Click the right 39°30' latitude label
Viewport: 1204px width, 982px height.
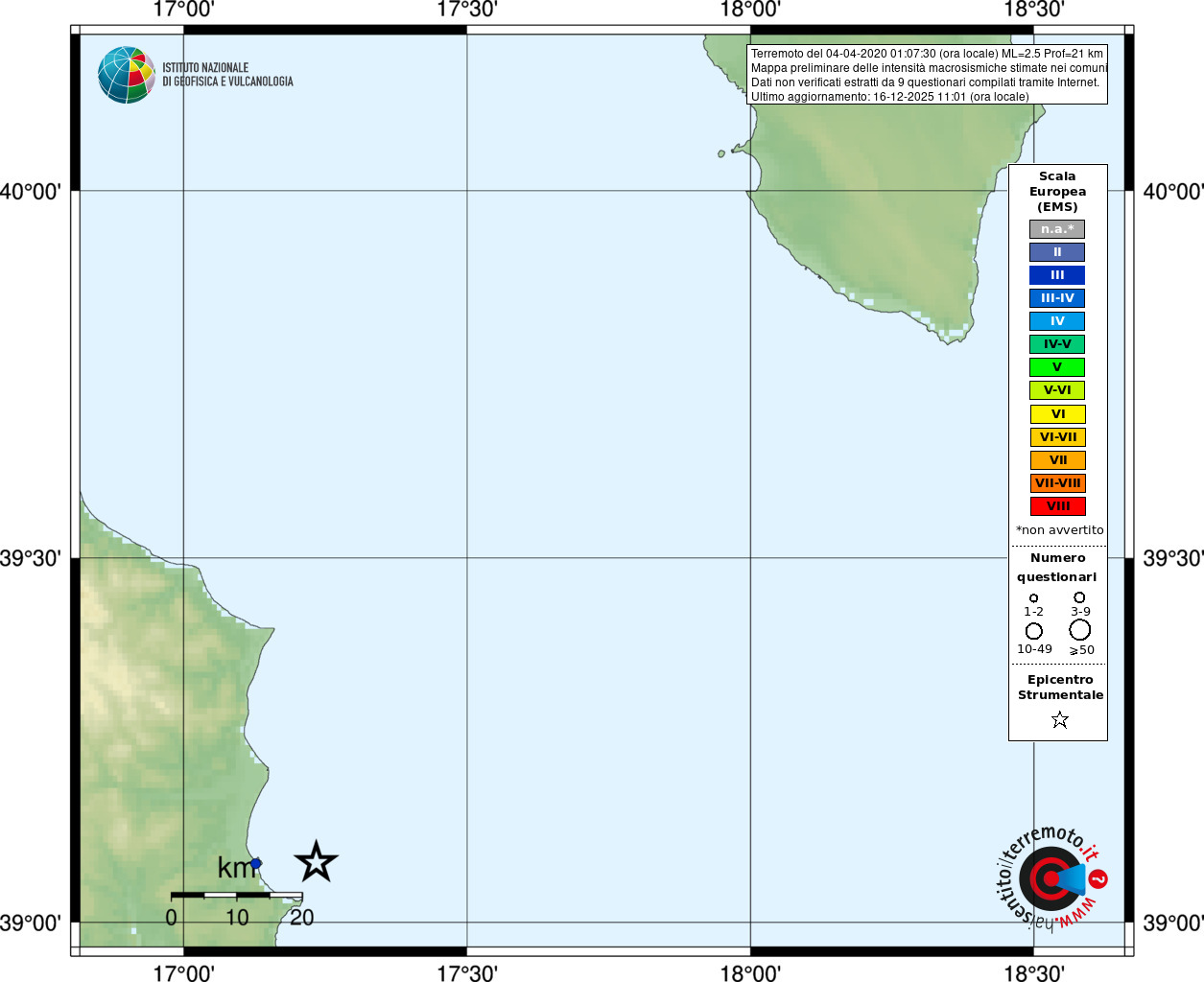1173,558
